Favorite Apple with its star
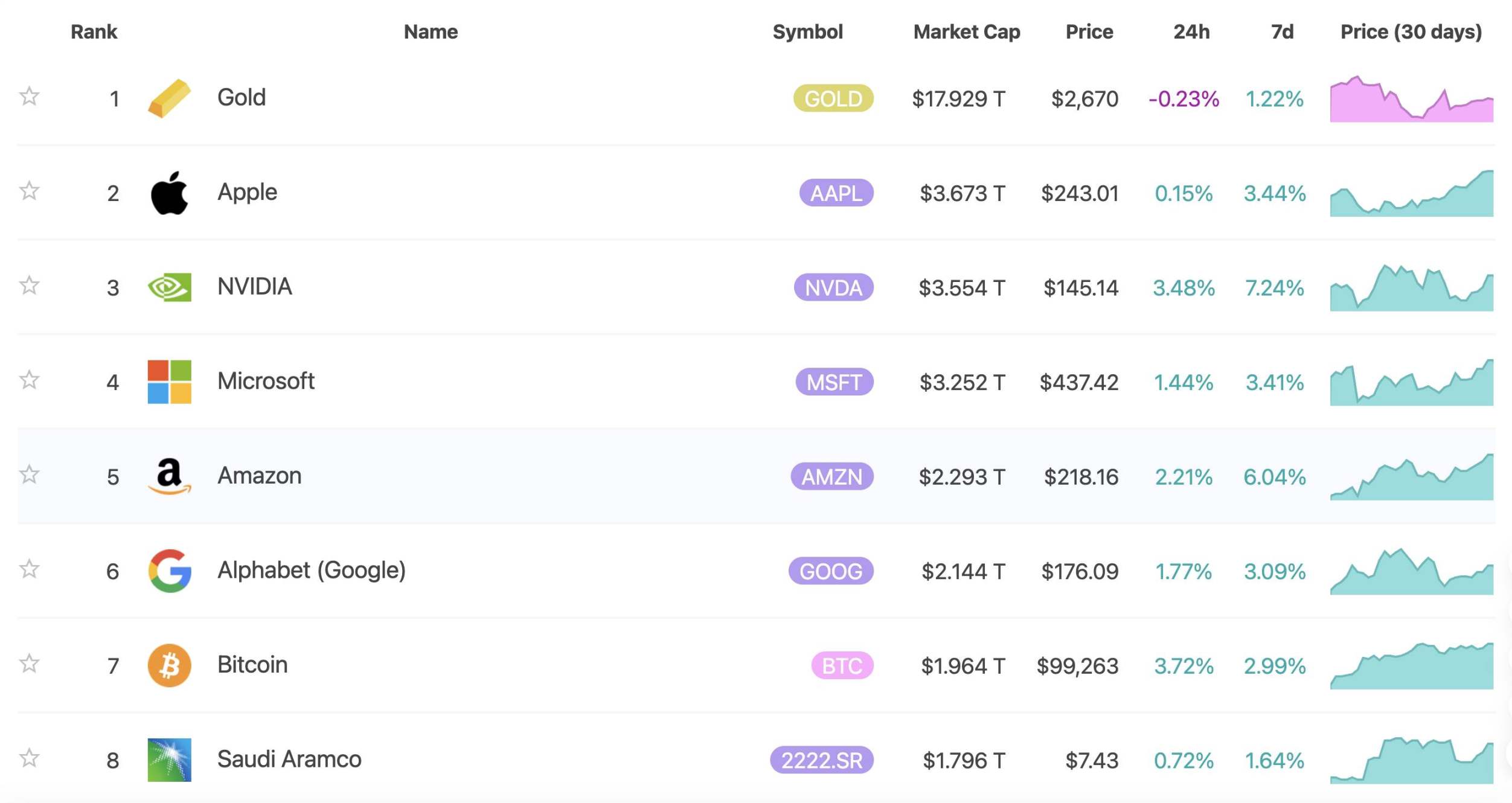 tap(29, 191)
